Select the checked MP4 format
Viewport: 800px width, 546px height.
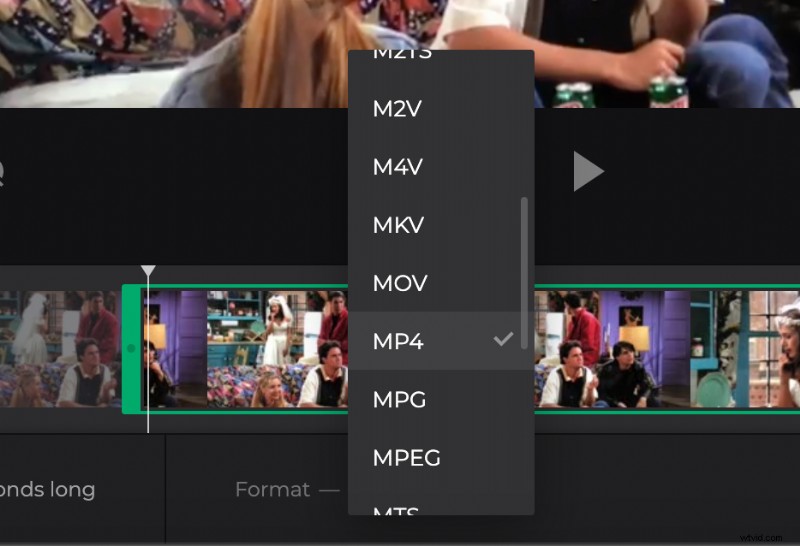click(441, 341)
